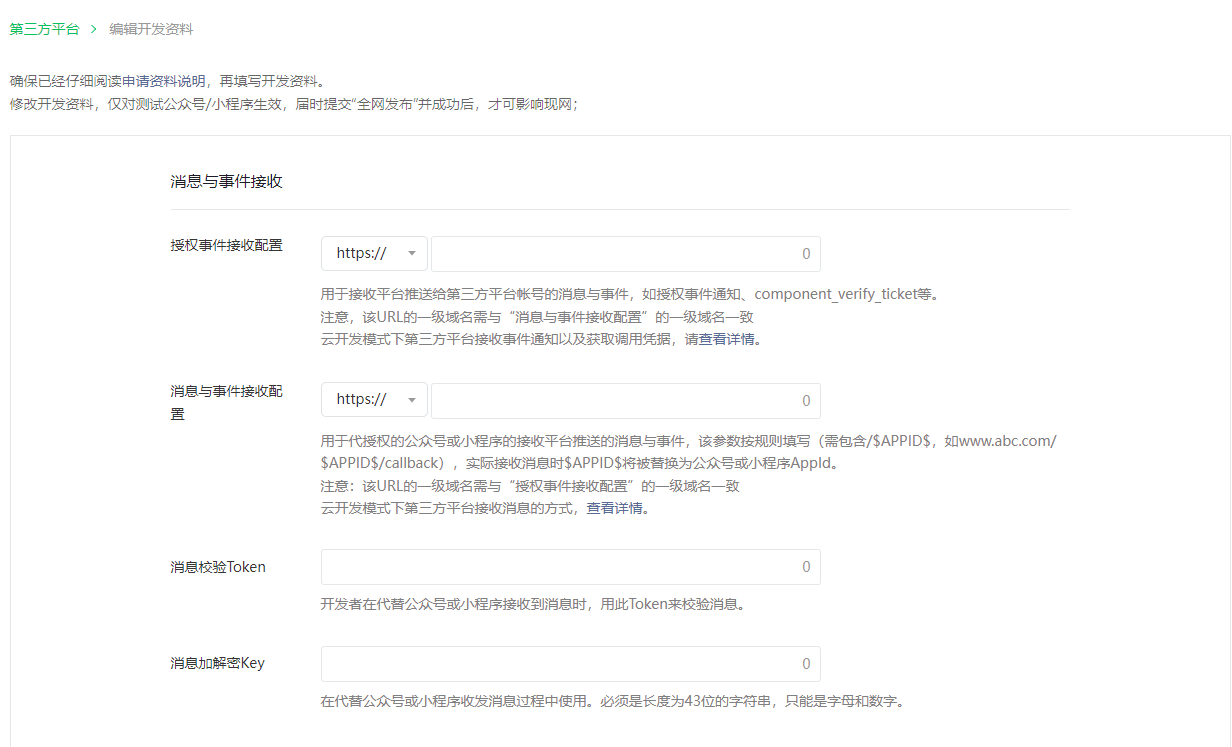Click the 消息加解密Key input field
1232x747 pixels.
[x=560, y=664]
